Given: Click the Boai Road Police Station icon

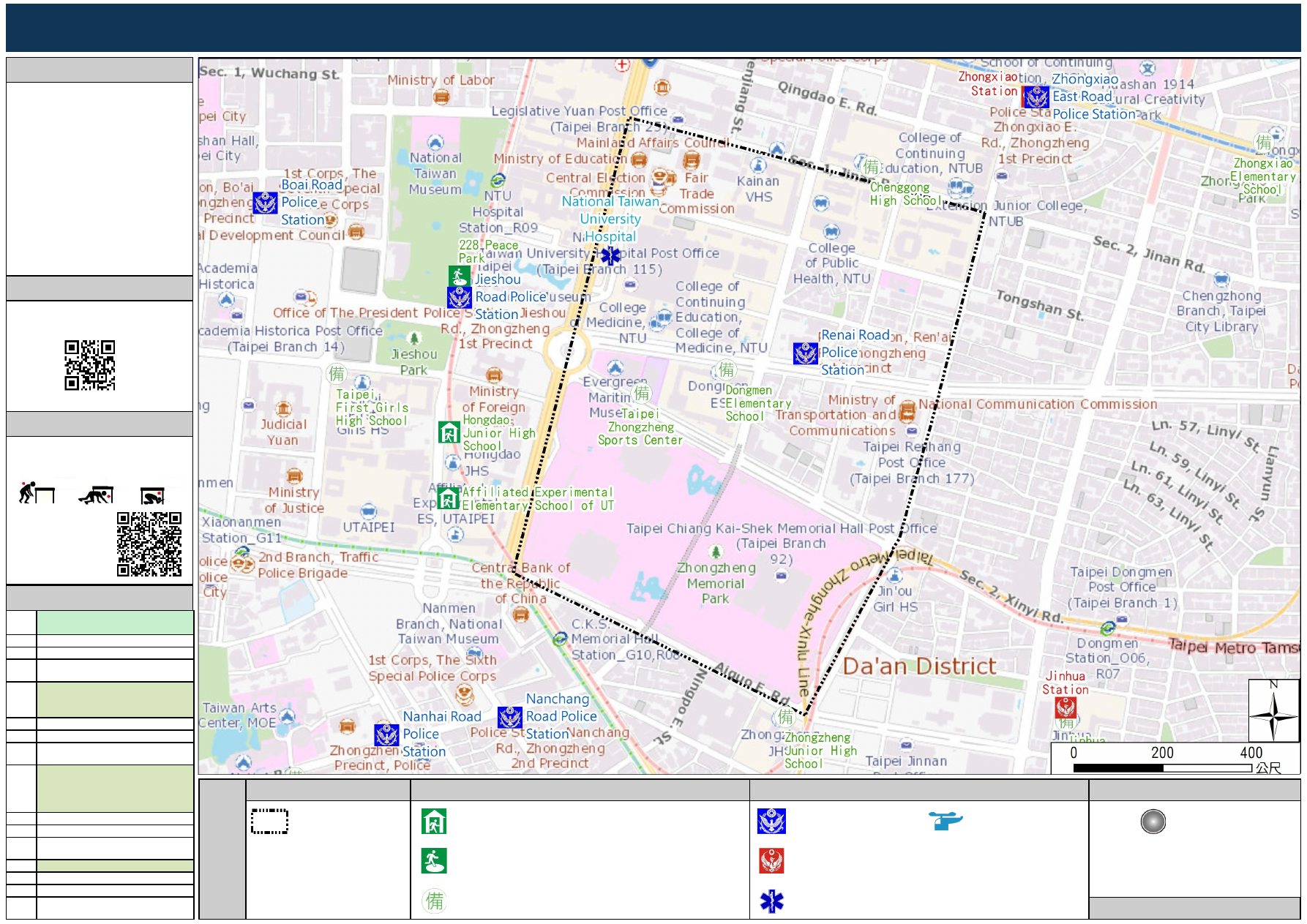Looking at the screenshot, I should pyautogui.click(x=265, y=203).
